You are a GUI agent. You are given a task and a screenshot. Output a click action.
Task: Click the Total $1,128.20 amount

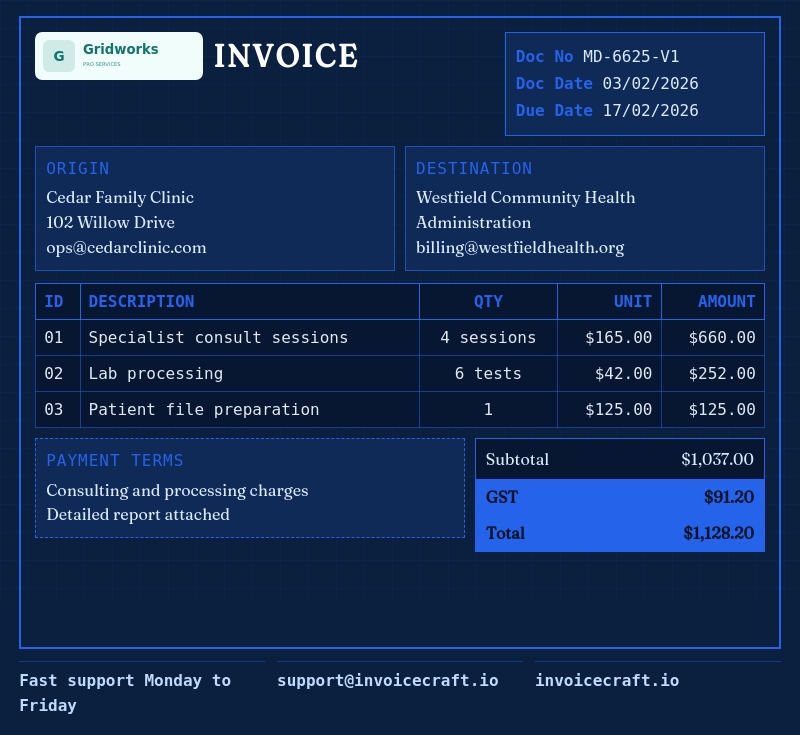tap(718, 533)
